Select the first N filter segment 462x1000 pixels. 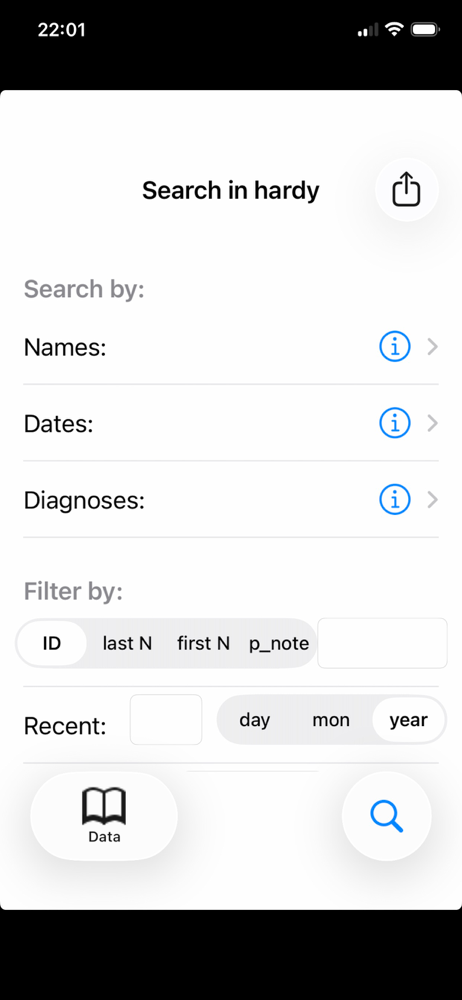point(203,643)
